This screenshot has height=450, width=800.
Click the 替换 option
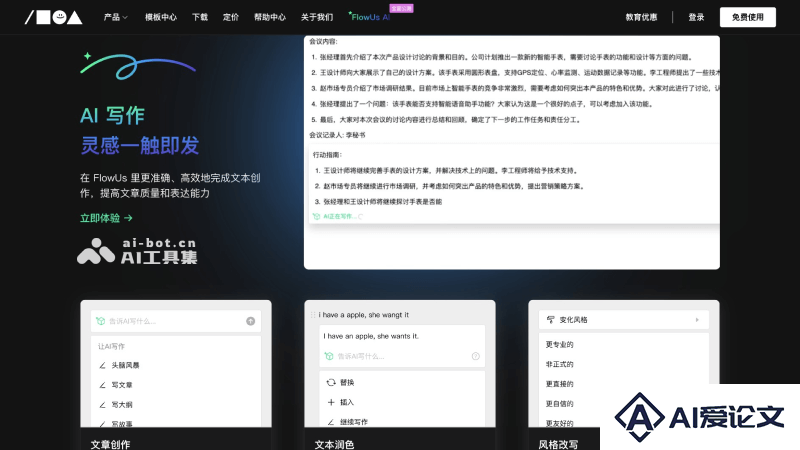pyautogui.click(x=347, y=382)
